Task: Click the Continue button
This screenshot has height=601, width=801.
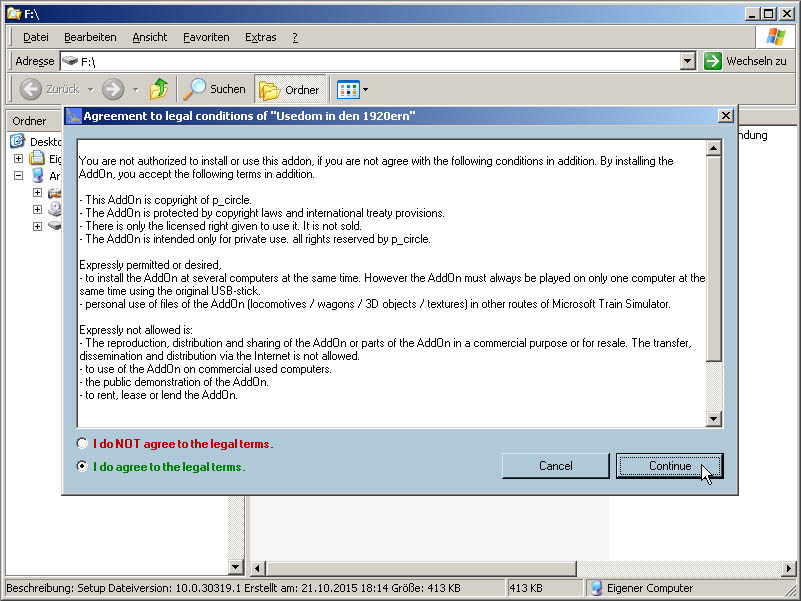Action: [669, 466]
